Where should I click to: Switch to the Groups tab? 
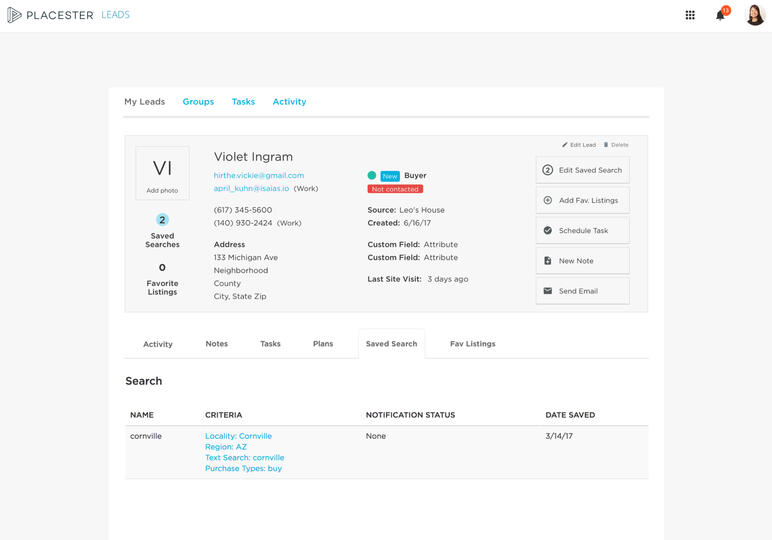tap(198, 102)
